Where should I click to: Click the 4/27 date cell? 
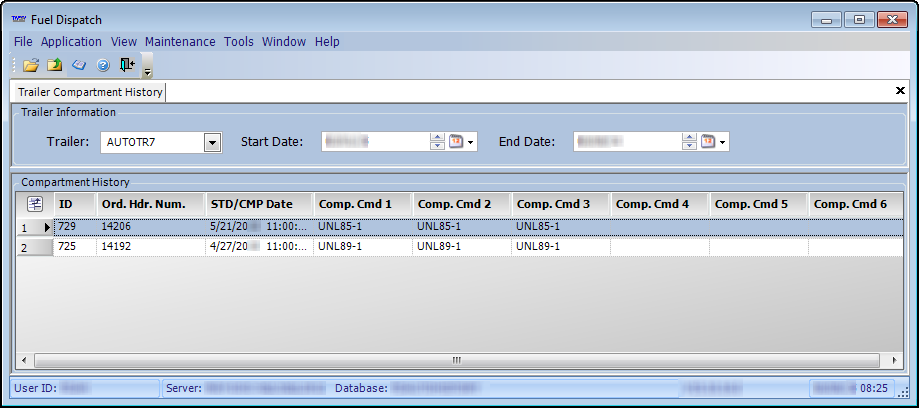[x=260, y=247]
